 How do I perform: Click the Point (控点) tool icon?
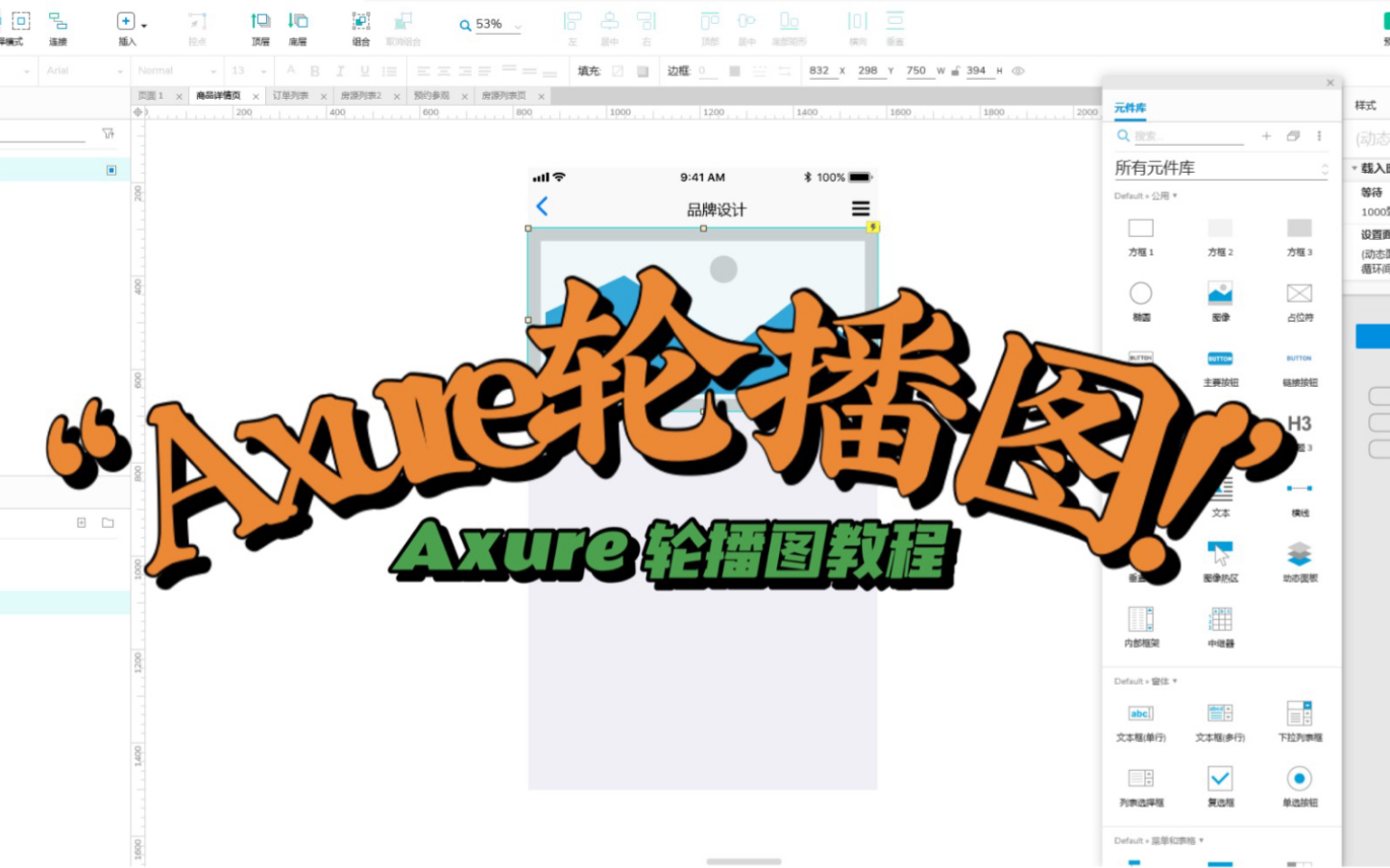197,21
